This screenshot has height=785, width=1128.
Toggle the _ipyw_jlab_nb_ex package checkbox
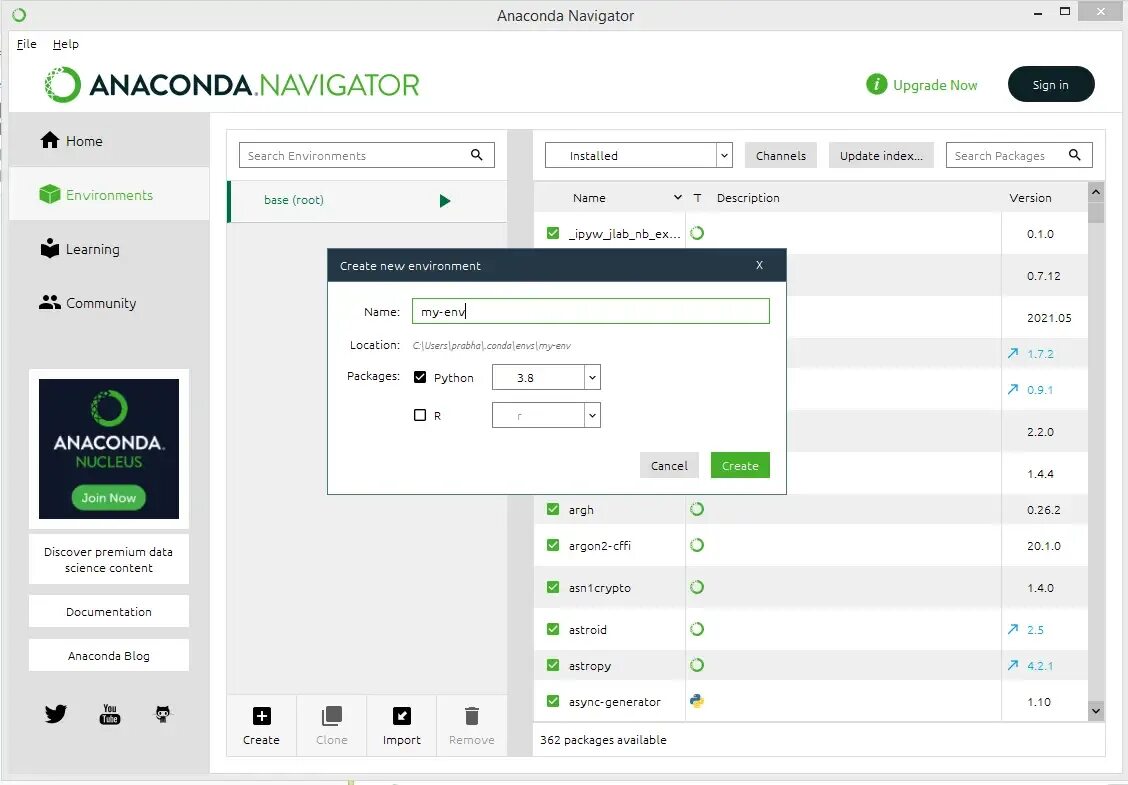(x=553, y=233)
